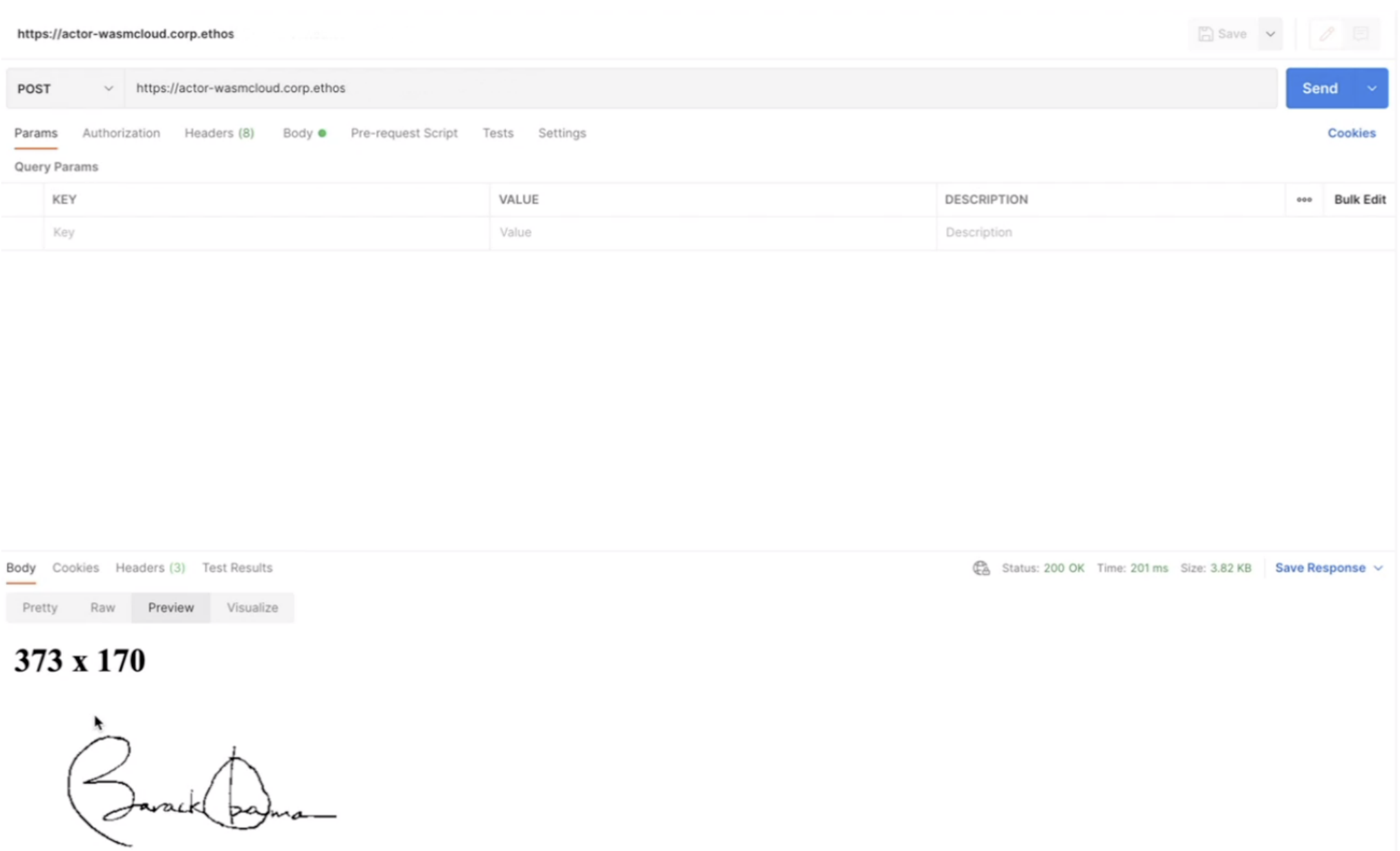Open the Send button dropdown arrow

click(x=1372, y=88)
